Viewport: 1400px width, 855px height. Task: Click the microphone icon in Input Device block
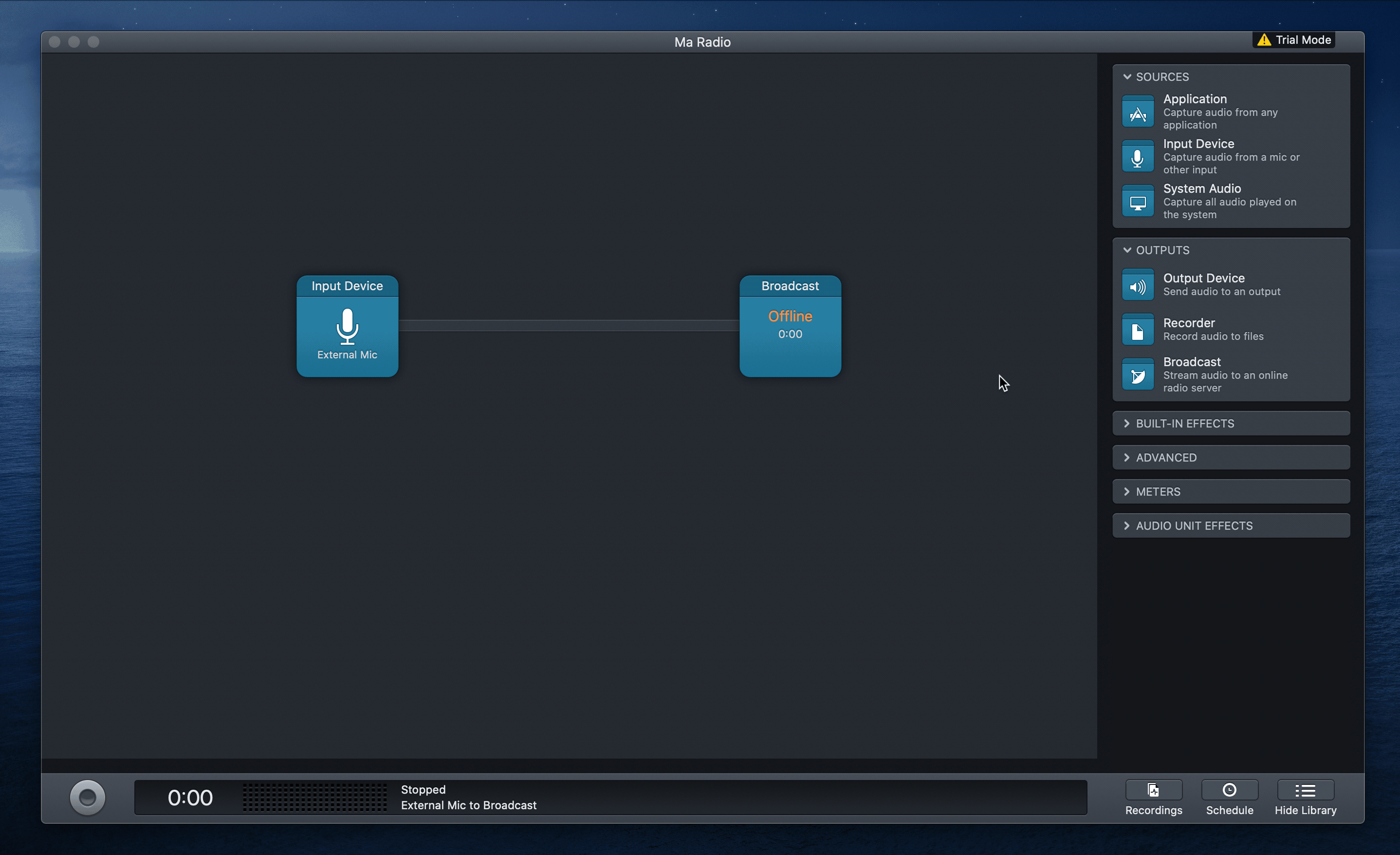click(x=347, y=326)
